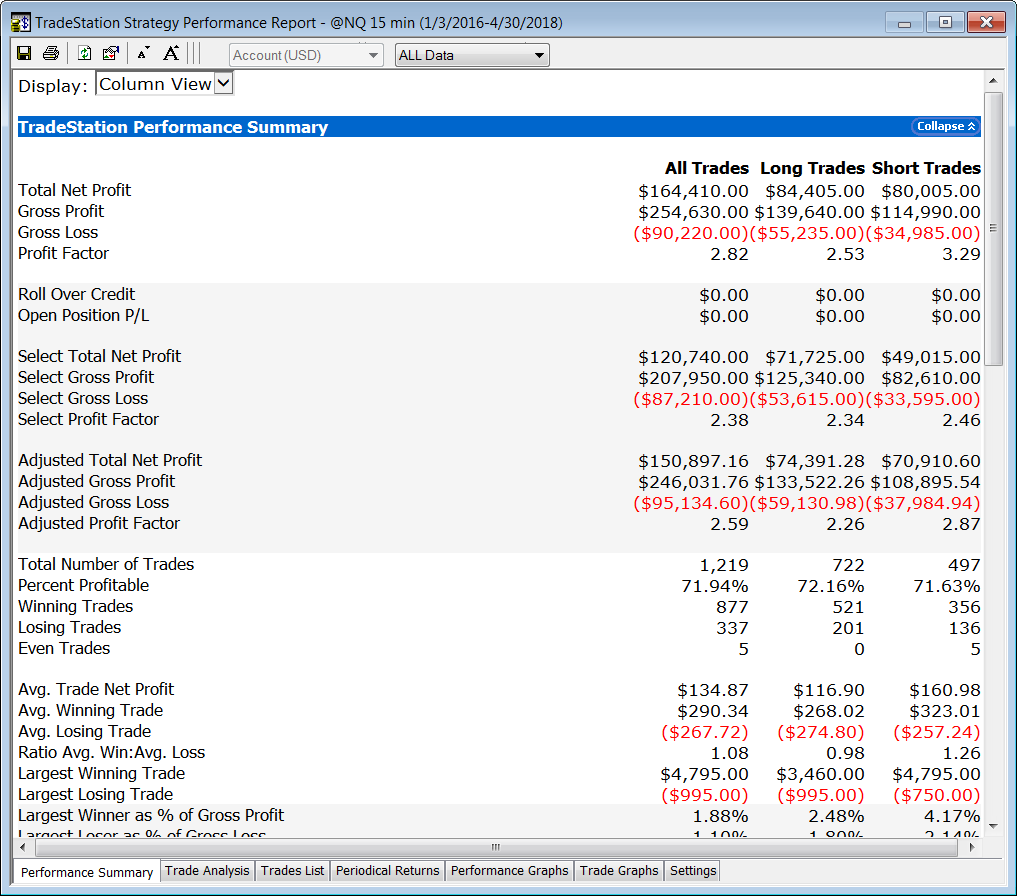Open the Periodical Returns tab
This screenshot has width=1017, height=896.
coord(388,871)
